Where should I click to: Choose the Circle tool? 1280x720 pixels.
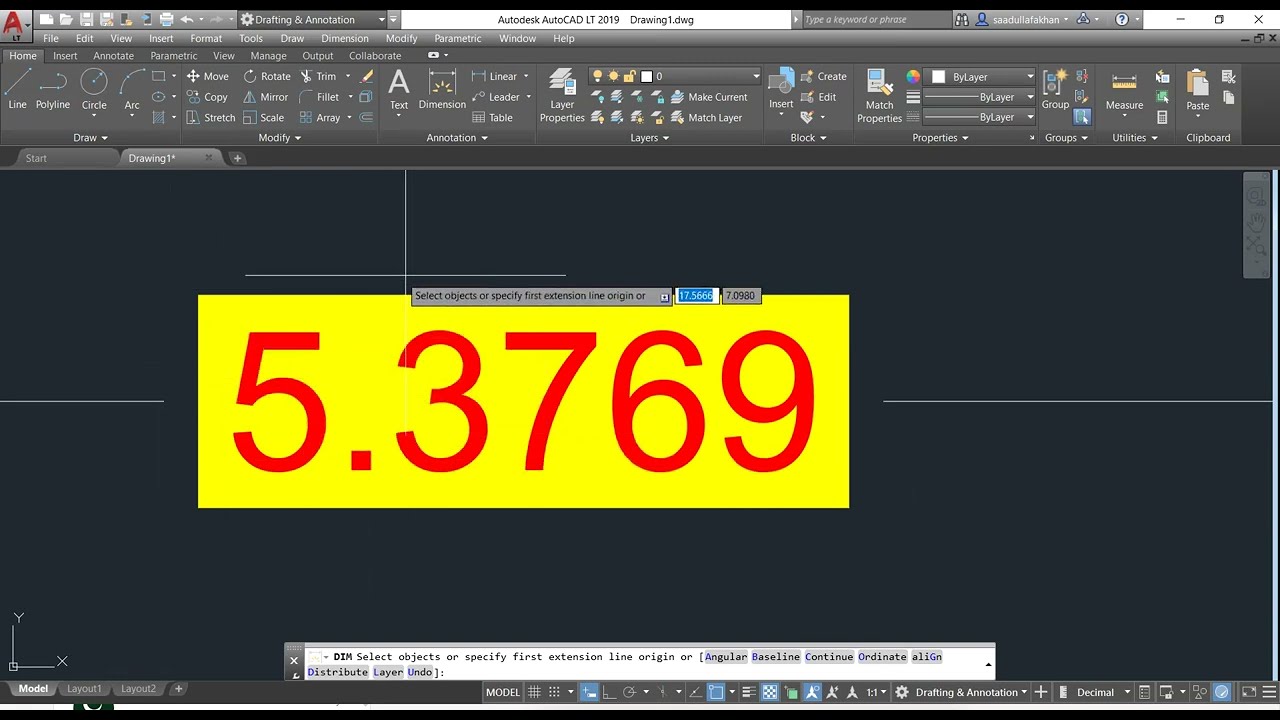point(94,90)
